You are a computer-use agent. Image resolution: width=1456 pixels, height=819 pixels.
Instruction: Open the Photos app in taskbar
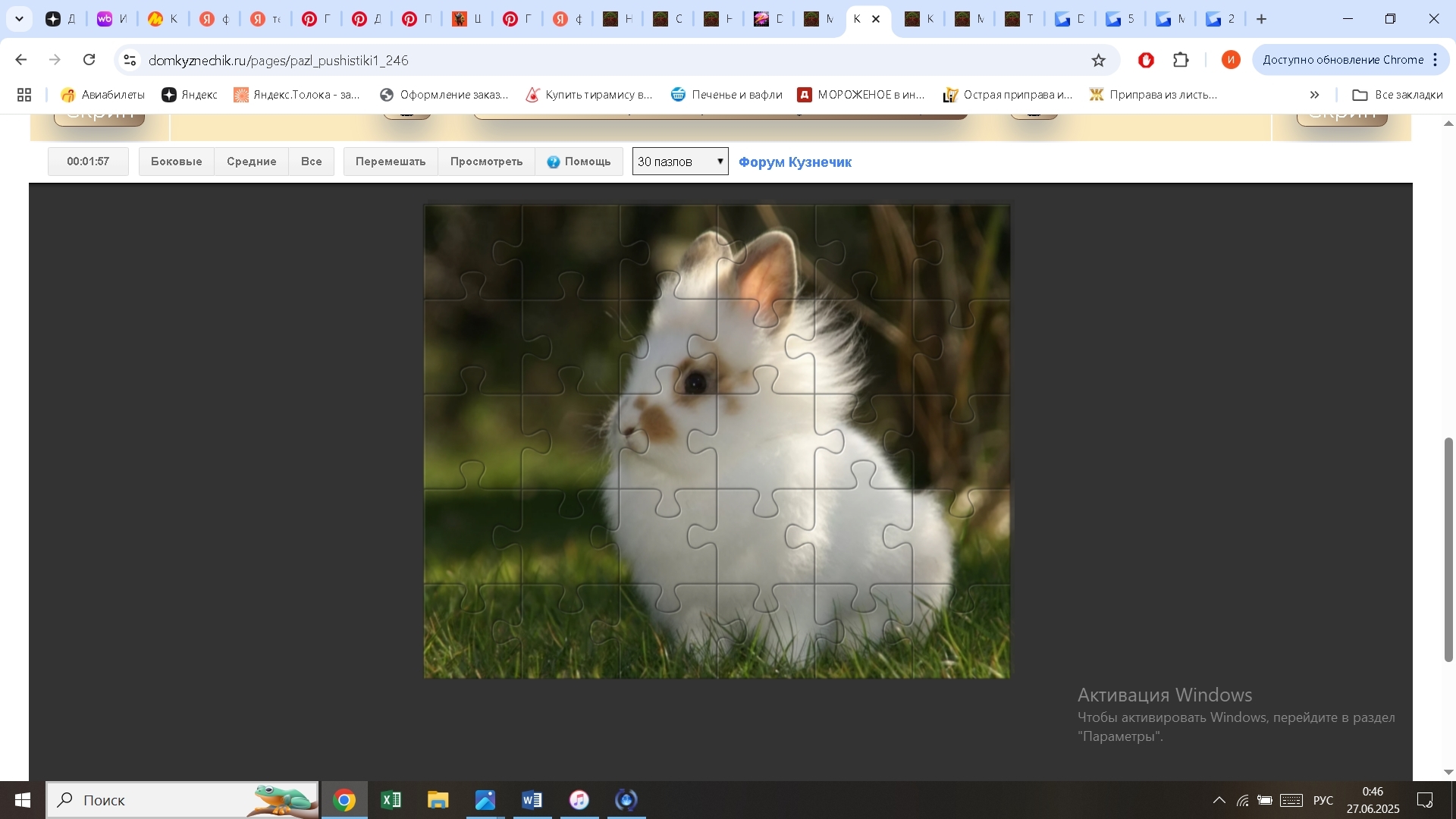click(485, 800)
